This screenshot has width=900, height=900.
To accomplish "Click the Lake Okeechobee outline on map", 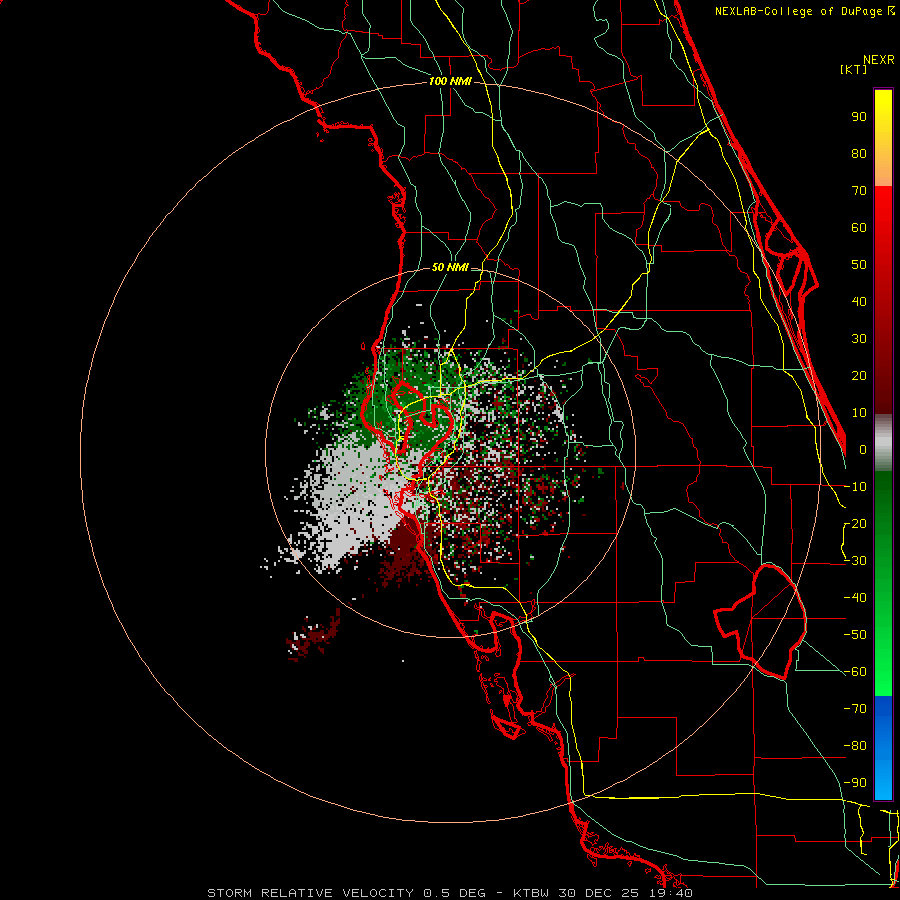I will tap(761, 622).
